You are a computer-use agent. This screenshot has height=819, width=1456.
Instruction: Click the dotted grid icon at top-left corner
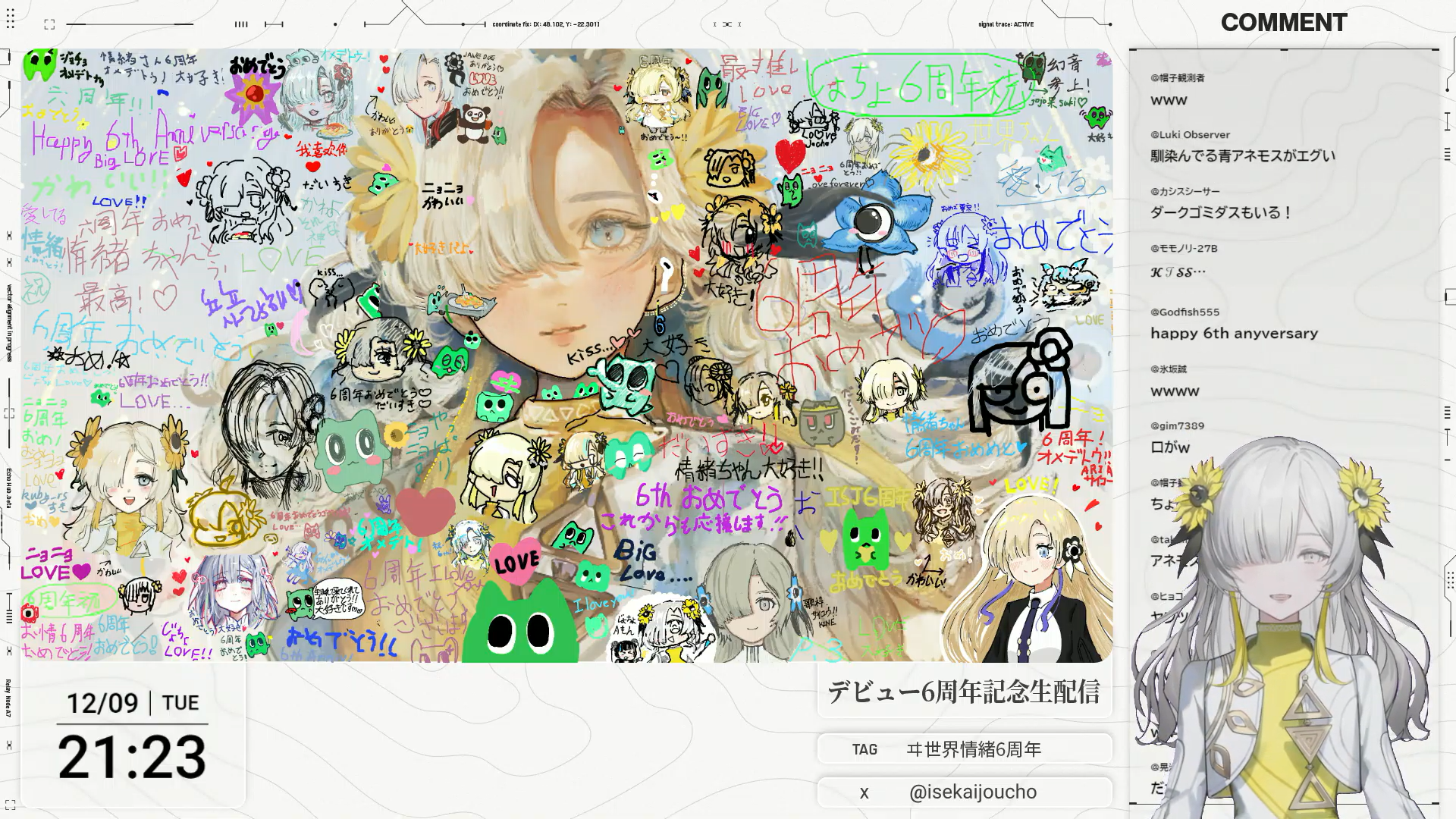pyautogui.click(x=11, y=18)
